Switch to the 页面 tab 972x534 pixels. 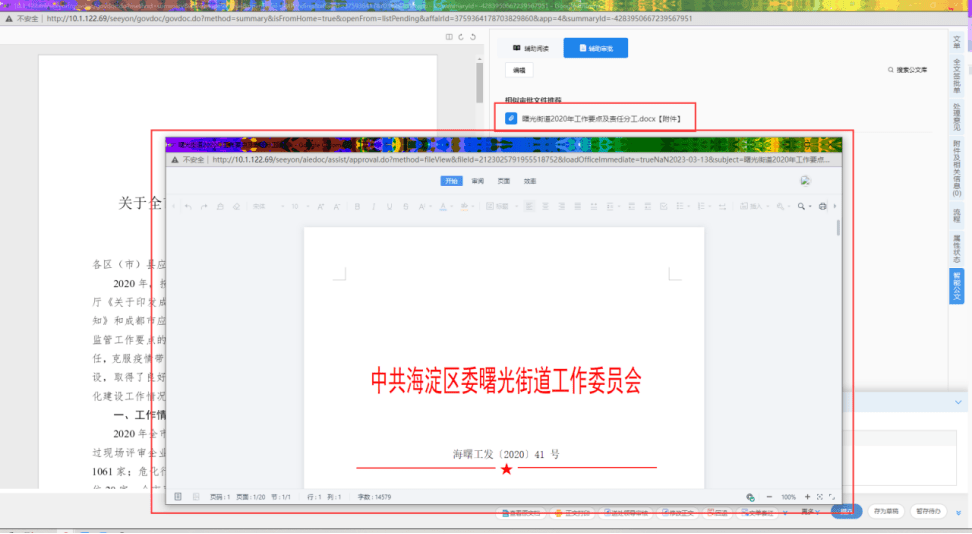[503, 181]
